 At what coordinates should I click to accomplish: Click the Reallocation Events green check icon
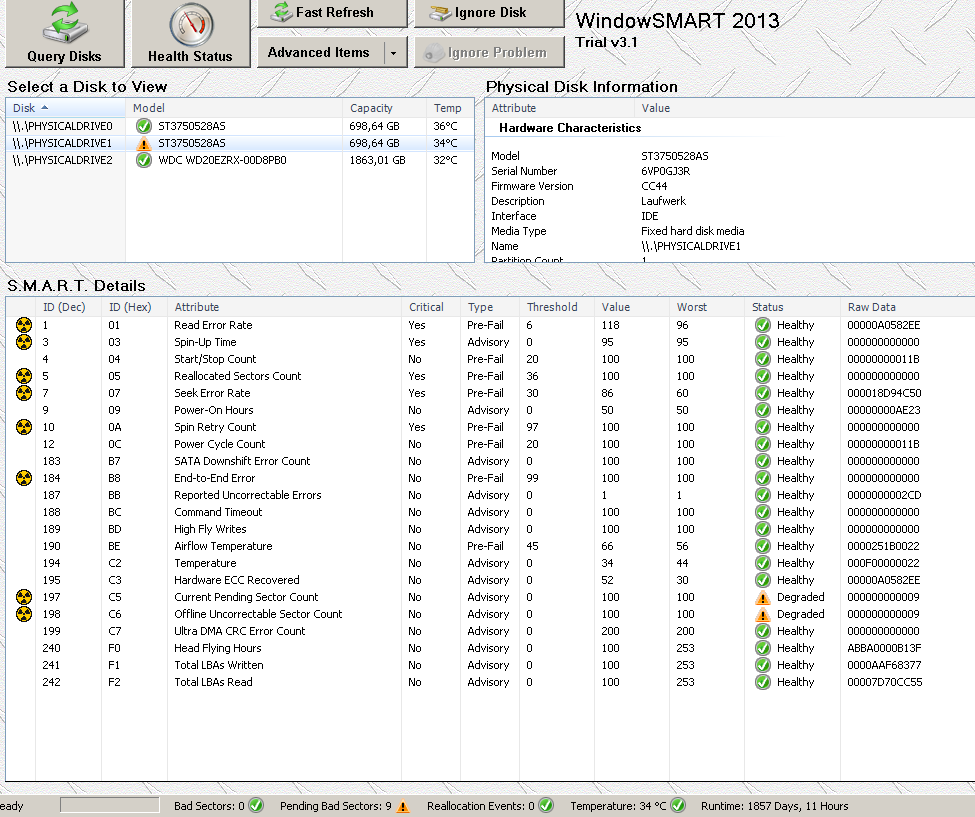point(546,805)
